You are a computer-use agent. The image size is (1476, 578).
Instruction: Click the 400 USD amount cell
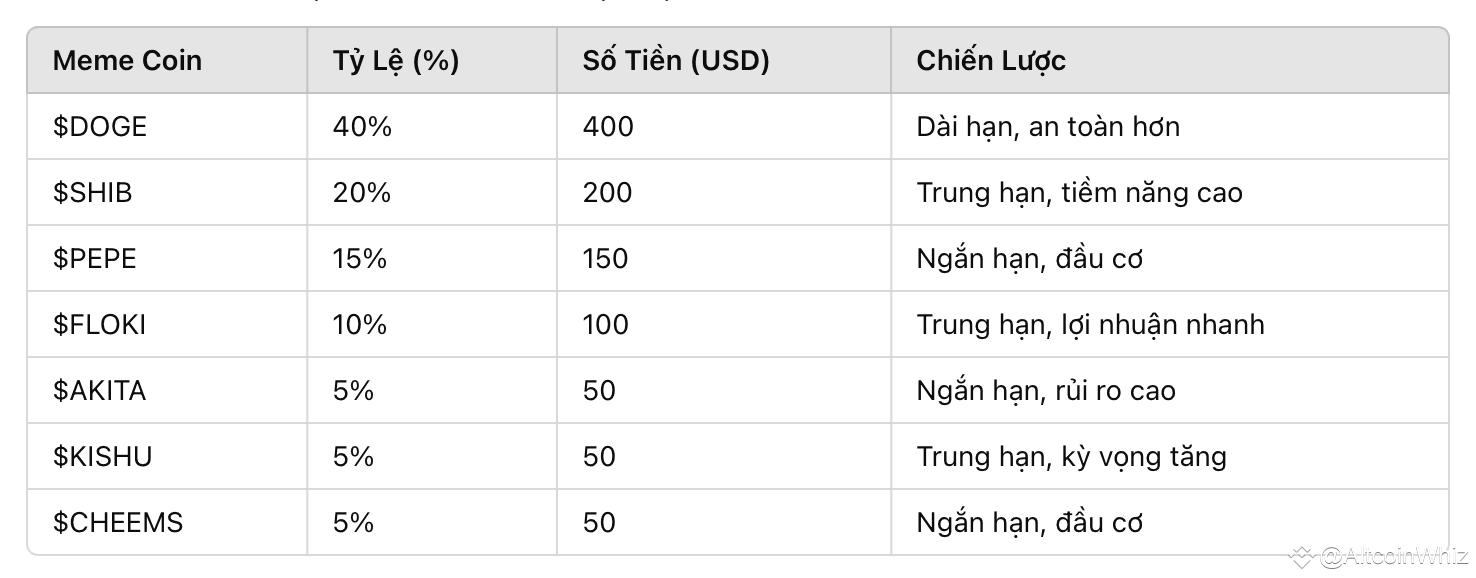click(x=724, y=126)
